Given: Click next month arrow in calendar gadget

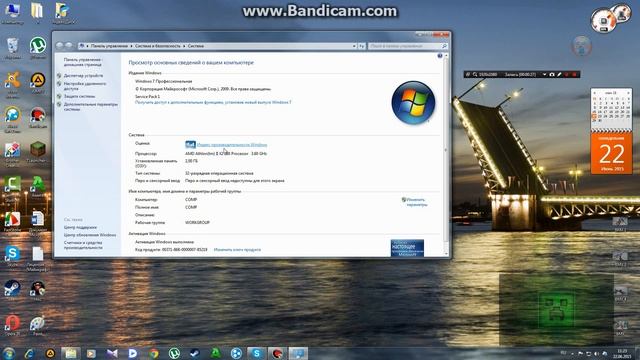Looking at the screenshot, I should point(628,93).
